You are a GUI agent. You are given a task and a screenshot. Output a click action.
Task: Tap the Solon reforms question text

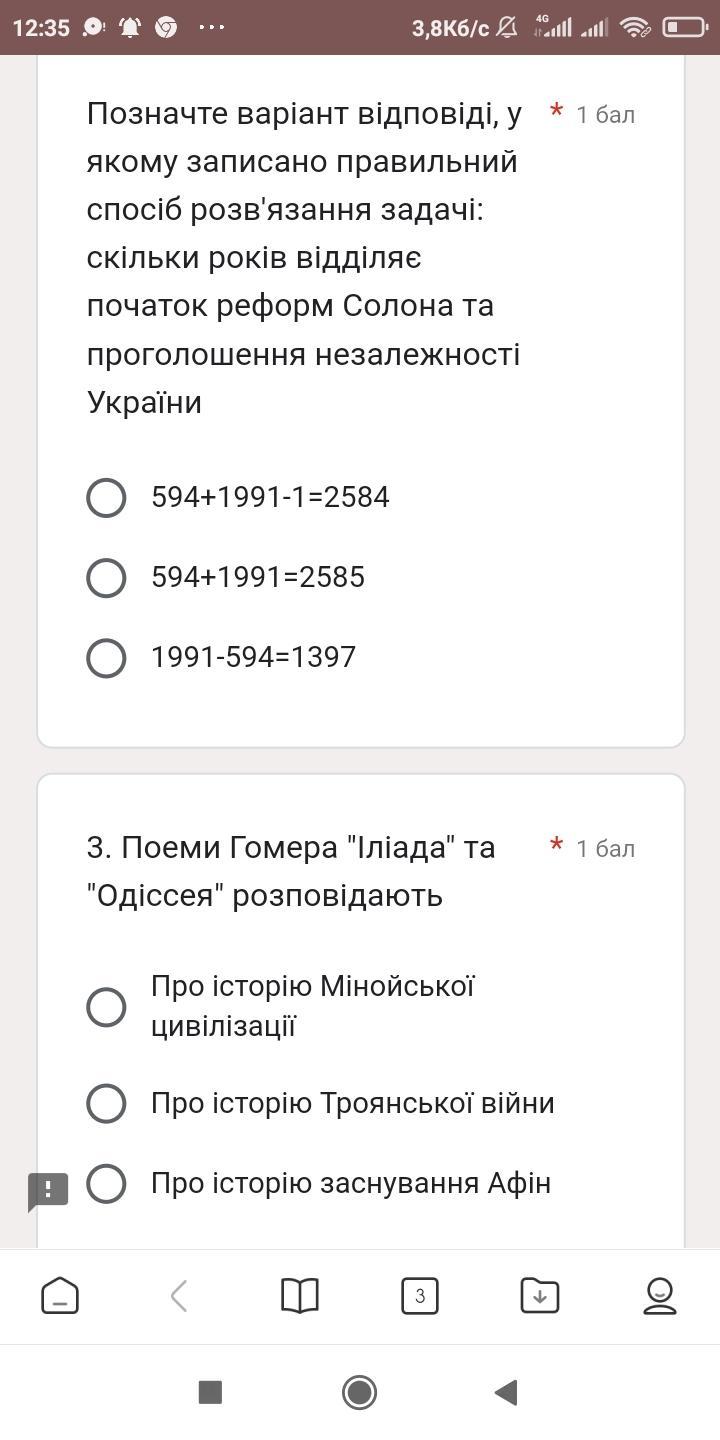point(304,258)
